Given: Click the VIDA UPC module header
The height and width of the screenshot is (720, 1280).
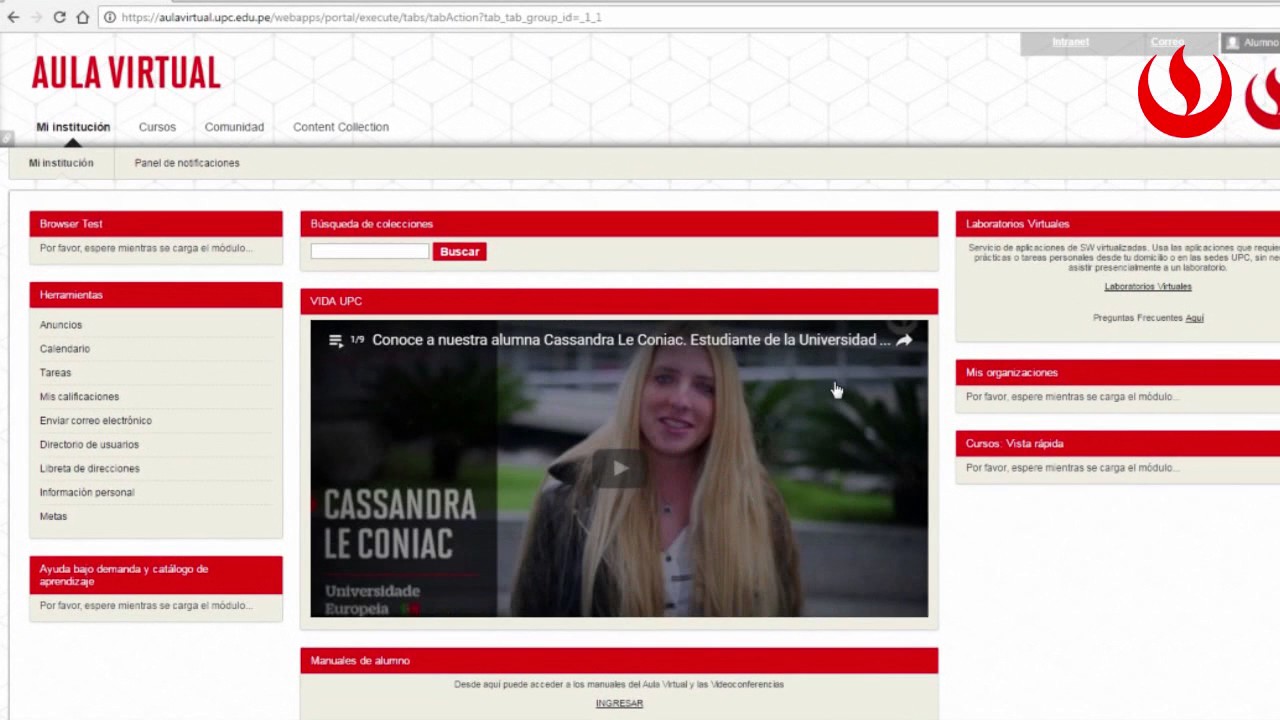Looking at the screenshot, I should click(619, 301).
